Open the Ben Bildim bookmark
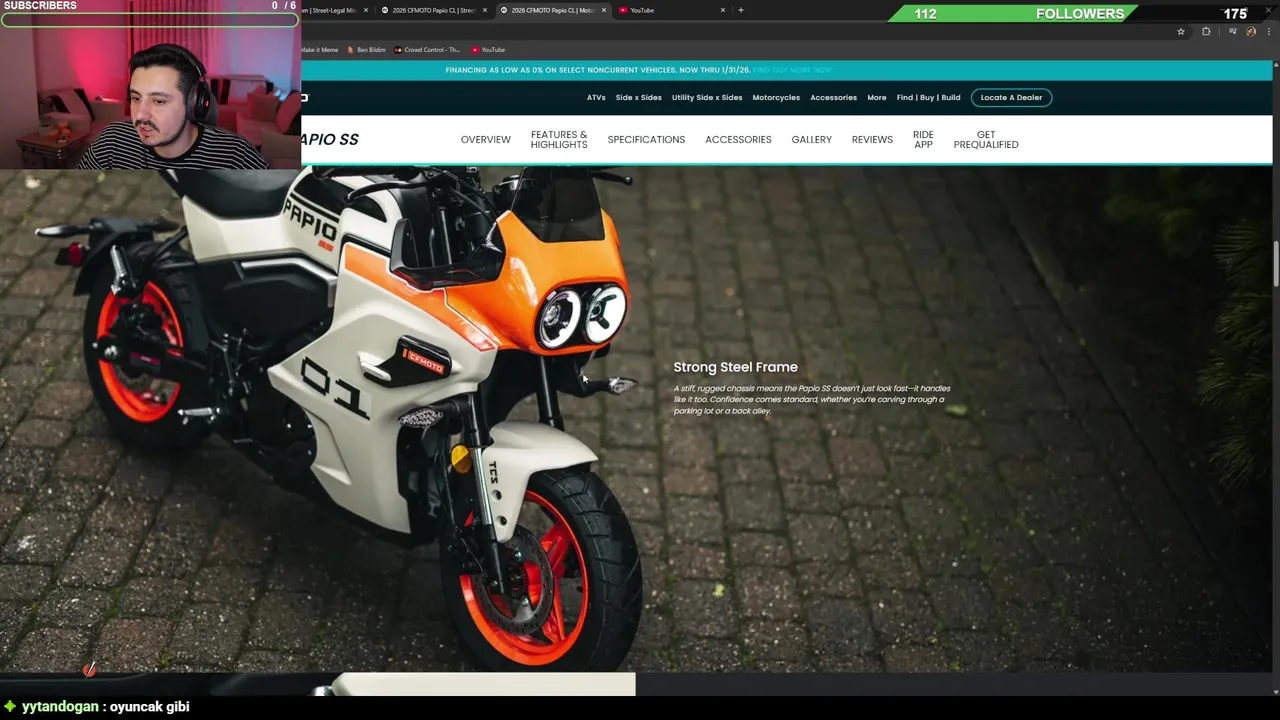The width and height of the screenshot is (1280, 720). (x=367, y=49)
